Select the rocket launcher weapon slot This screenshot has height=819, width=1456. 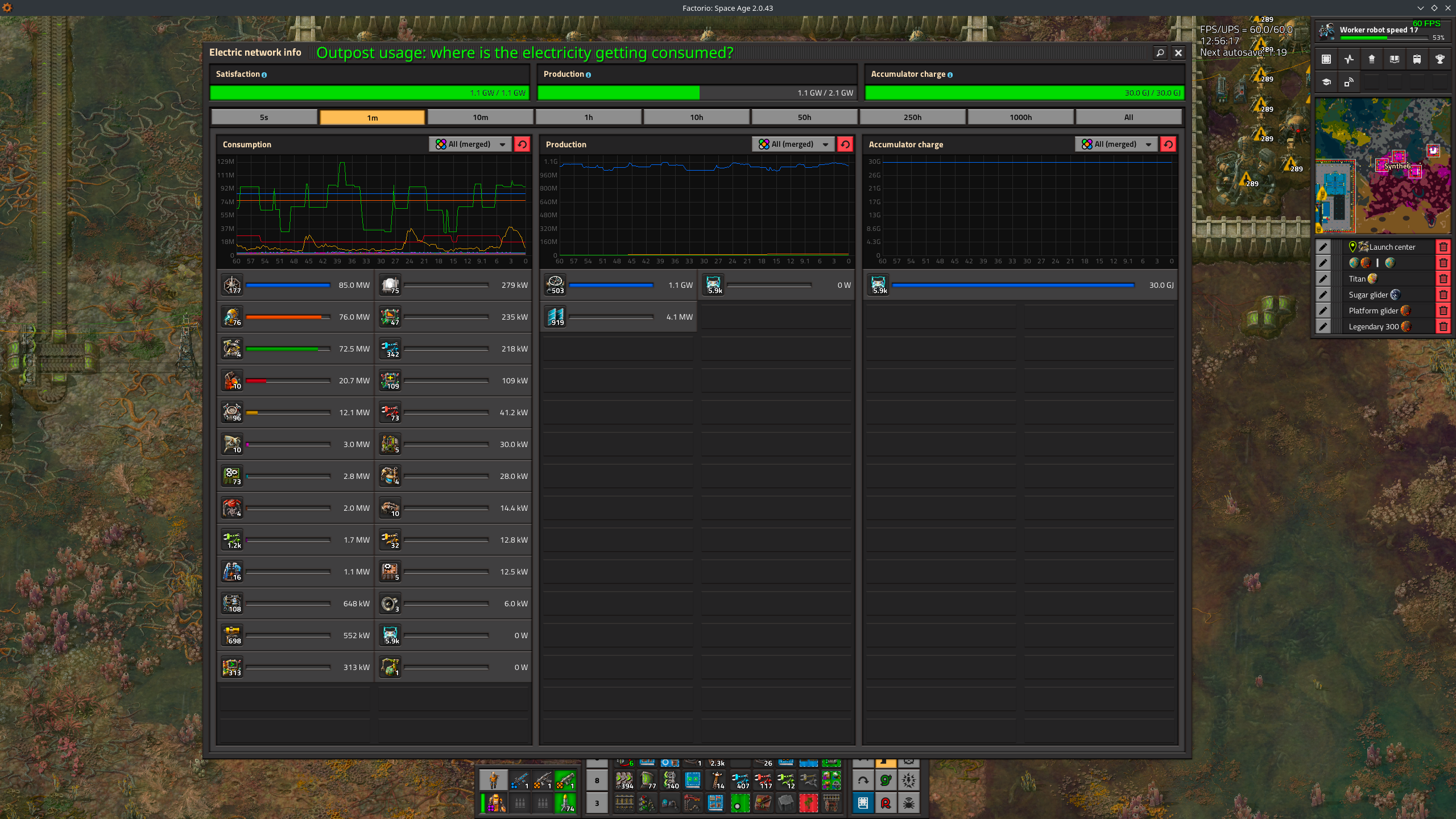(x=565, y=780)
